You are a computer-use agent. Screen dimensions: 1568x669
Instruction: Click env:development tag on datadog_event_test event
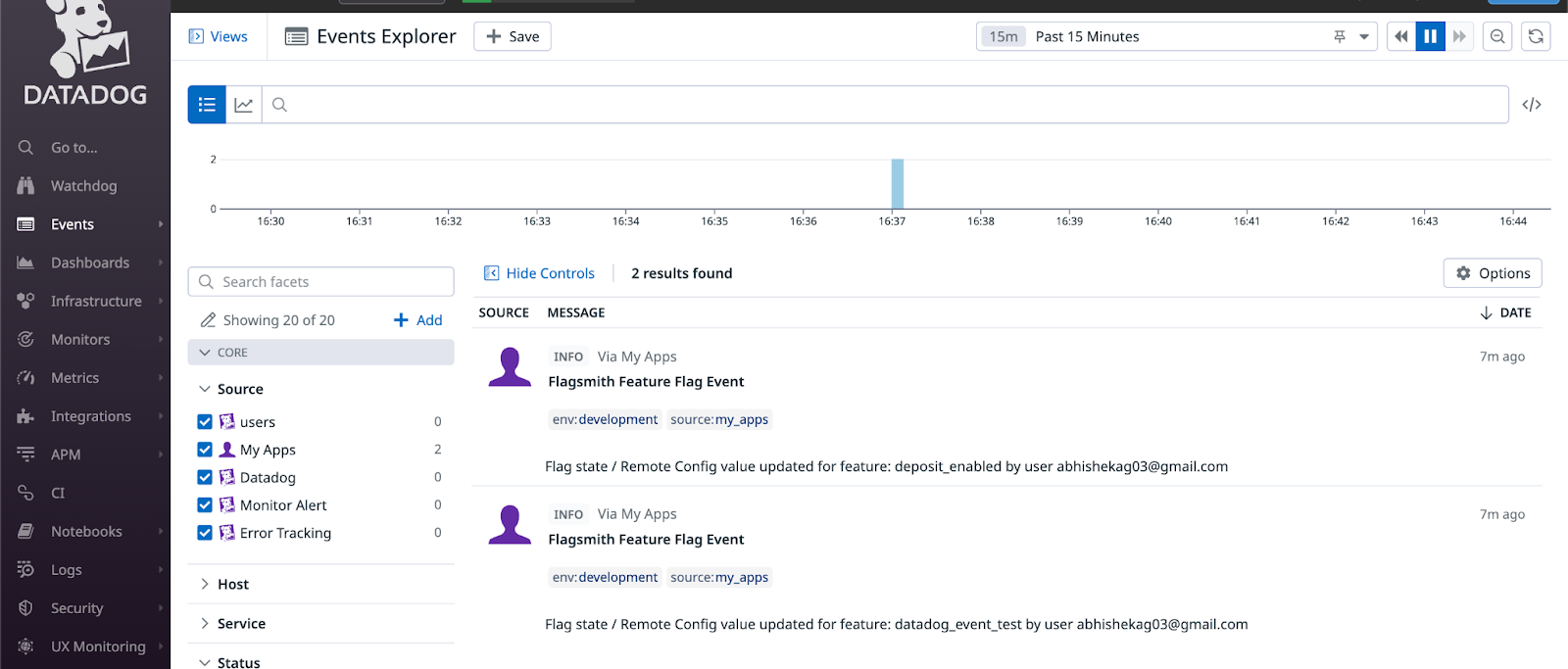pyautogui.click(x=605, y=577)
